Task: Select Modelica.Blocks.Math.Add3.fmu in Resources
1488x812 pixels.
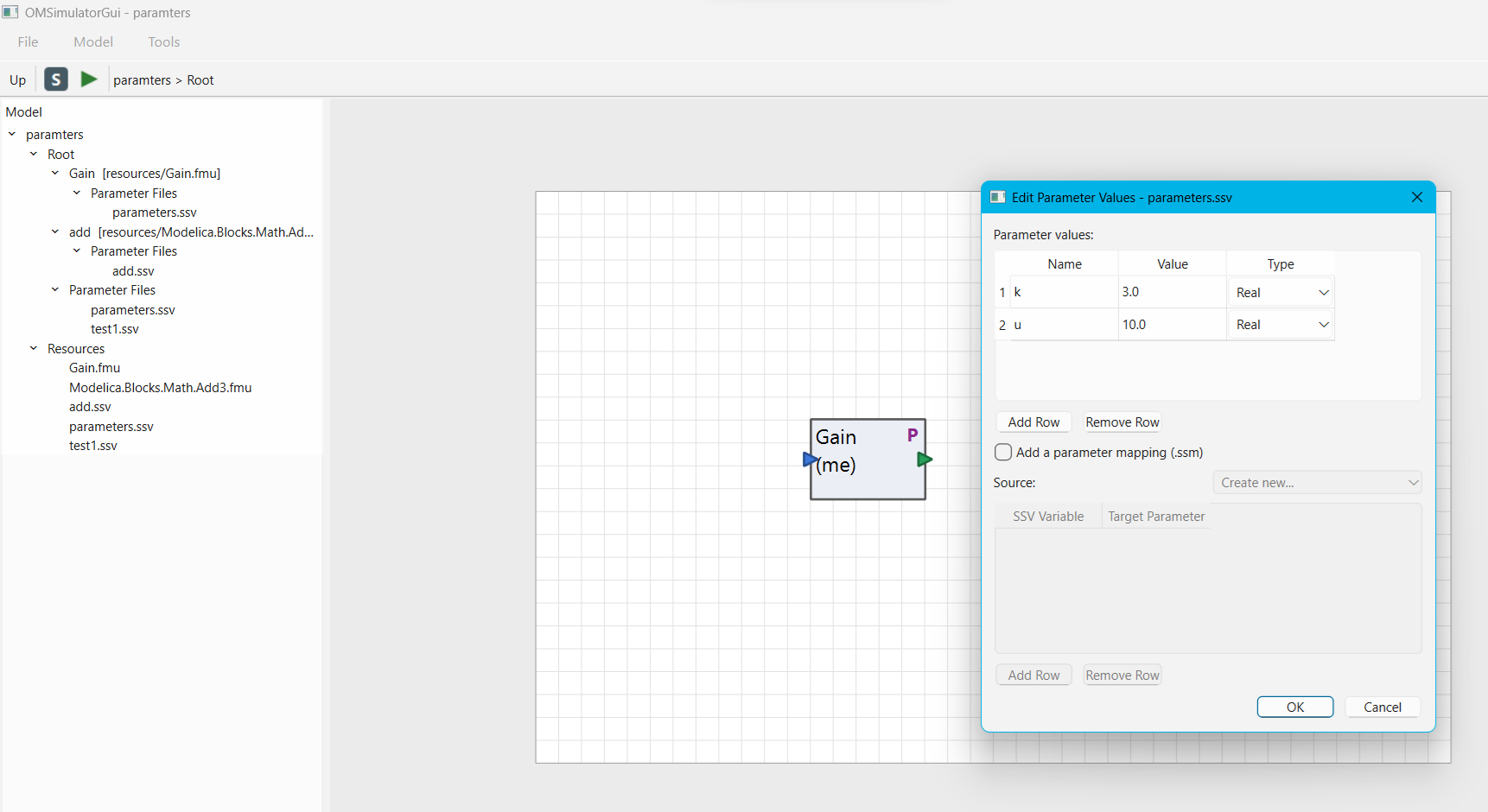Action: pos(161,387)
